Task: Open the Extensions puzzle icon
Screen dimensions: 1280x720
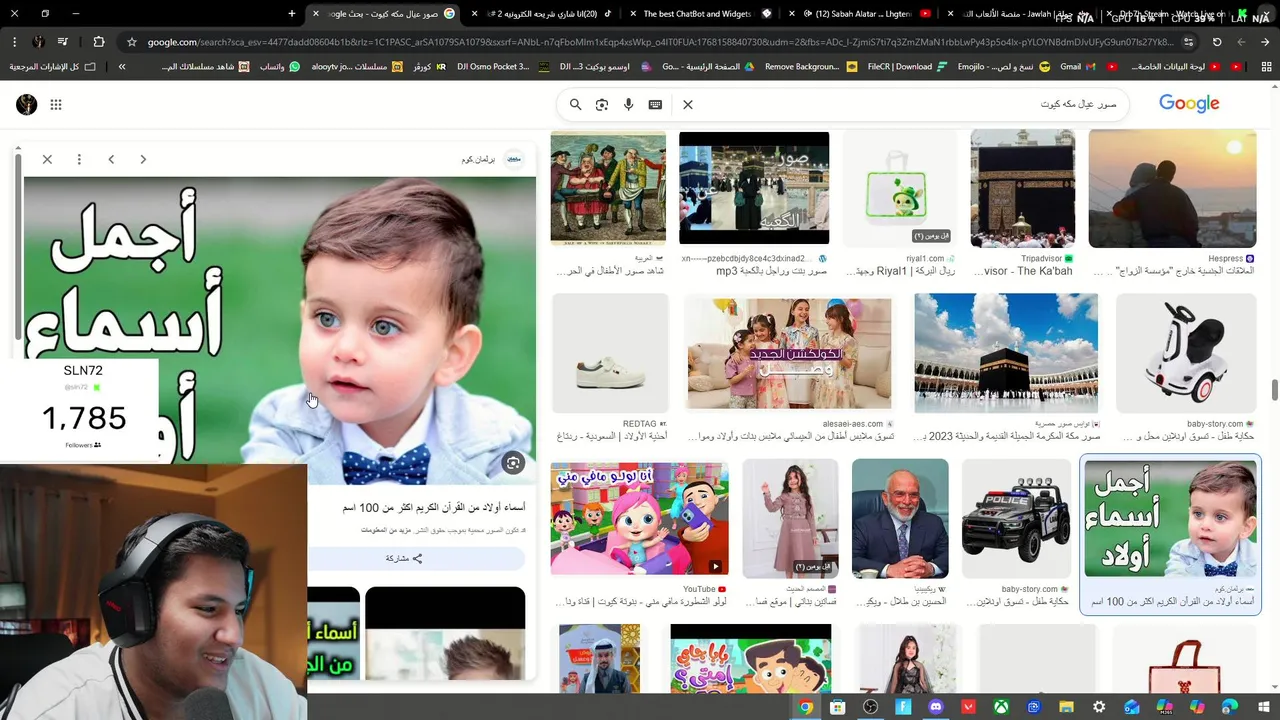Action: [x=98, y=42]
